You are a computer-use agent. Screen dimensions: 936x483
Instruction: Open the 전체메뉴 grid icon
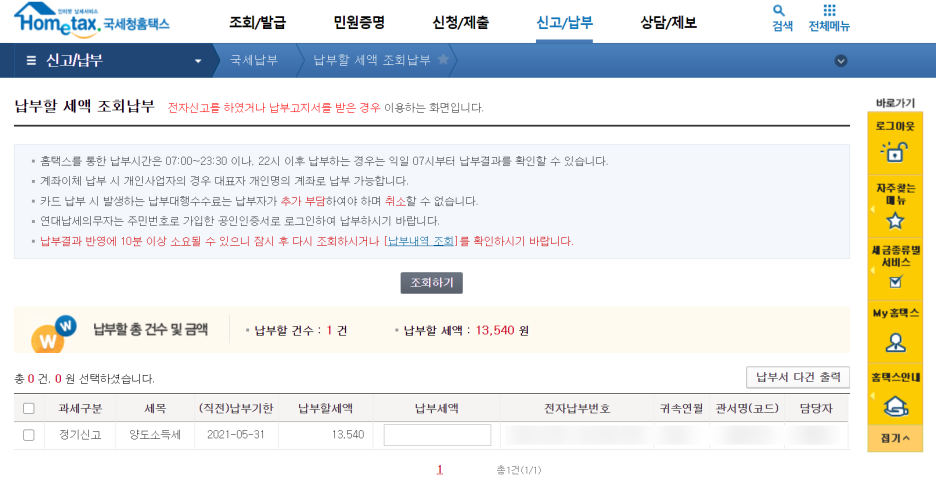point(829,10)
